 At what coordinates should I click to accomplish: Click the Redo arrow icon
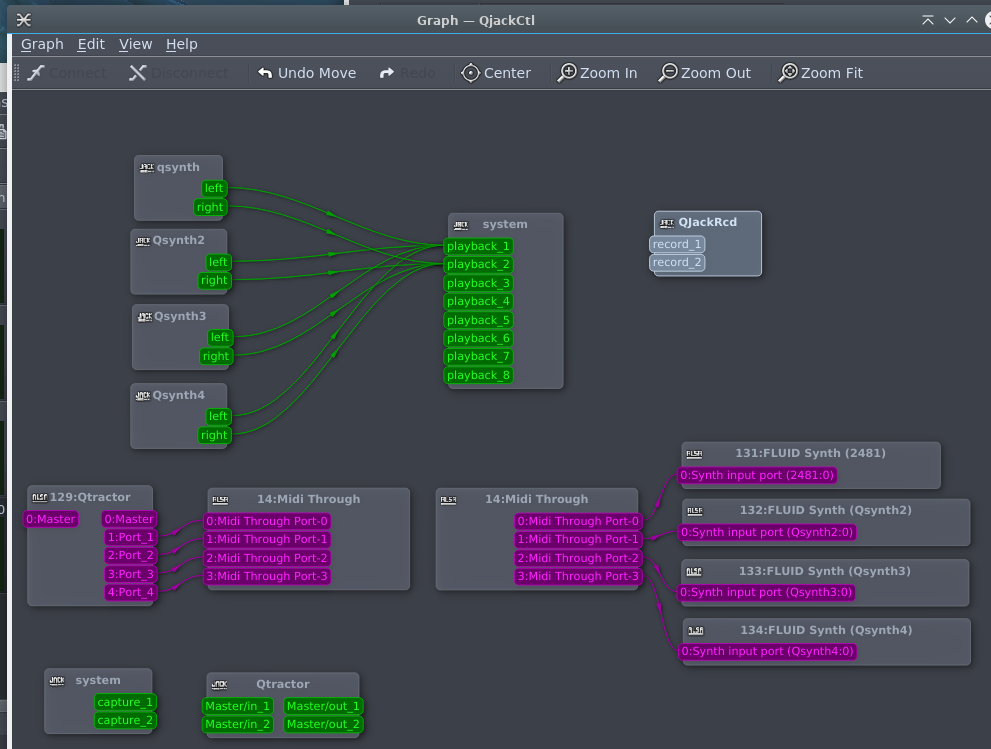pyautogui.click(x=387, y=73)
